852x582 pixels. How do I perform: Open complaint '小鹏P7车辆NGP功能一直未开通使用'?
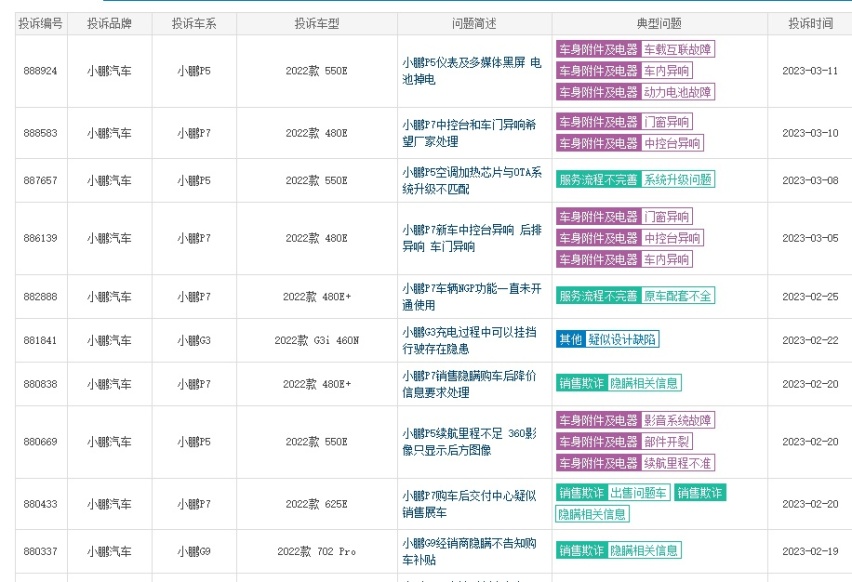coord(472,297)
